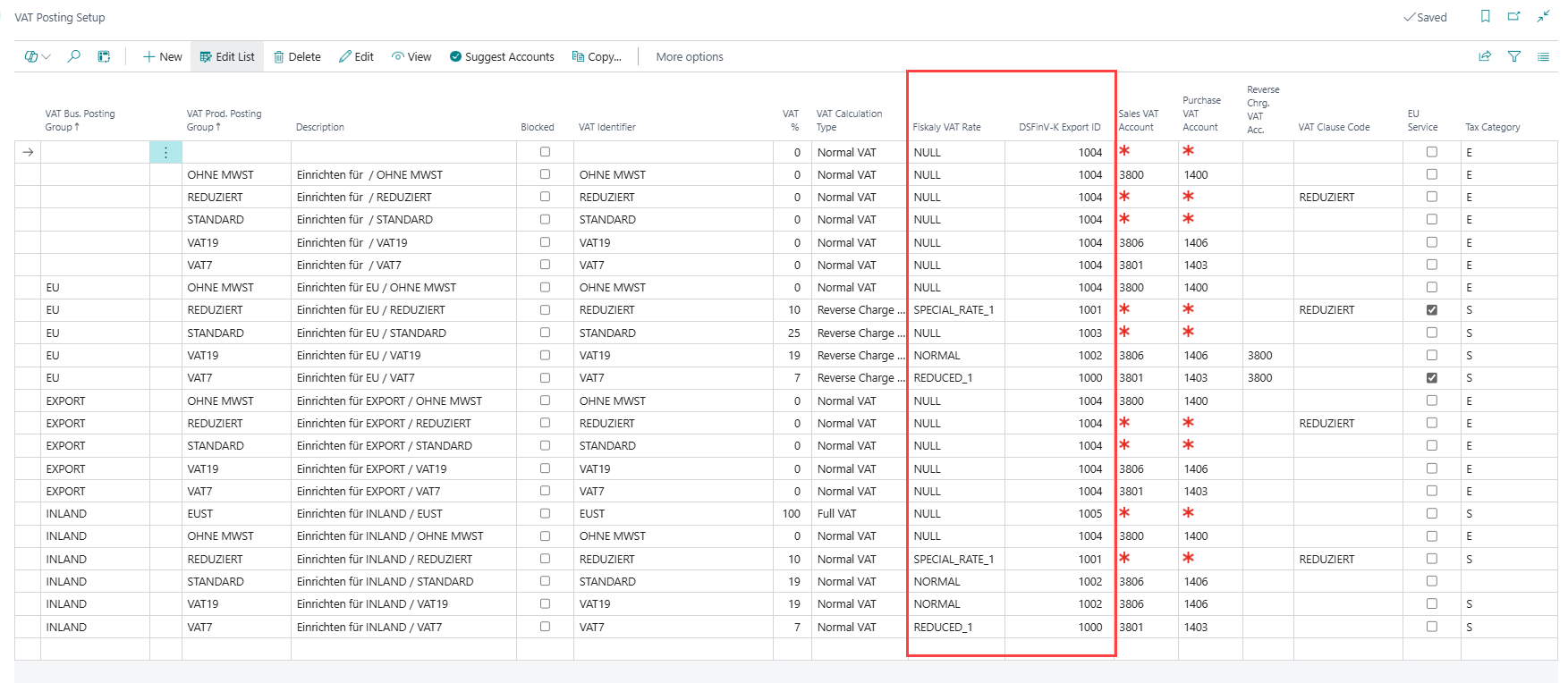Open the filter pane
Screen dimensions: 1568x683
click(x=1514, y=56)
